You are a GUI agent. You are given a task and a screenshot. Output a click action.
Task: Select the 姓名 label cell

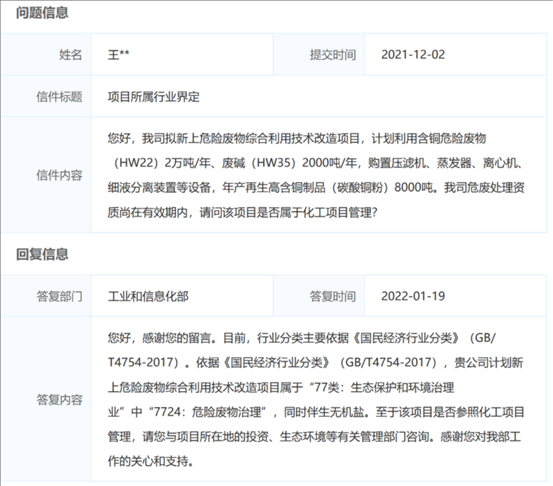pos(47,54)
